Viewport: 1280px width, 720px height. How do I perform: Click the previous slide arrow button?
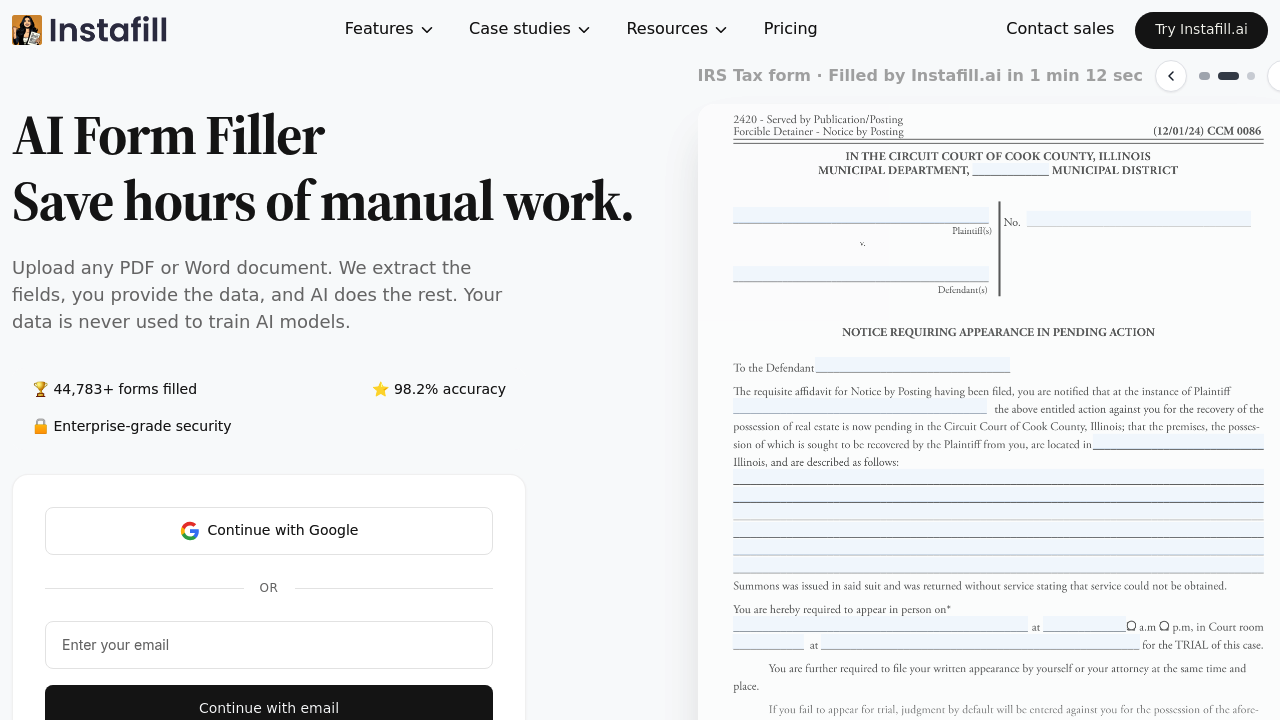[x=1171, y=76]
